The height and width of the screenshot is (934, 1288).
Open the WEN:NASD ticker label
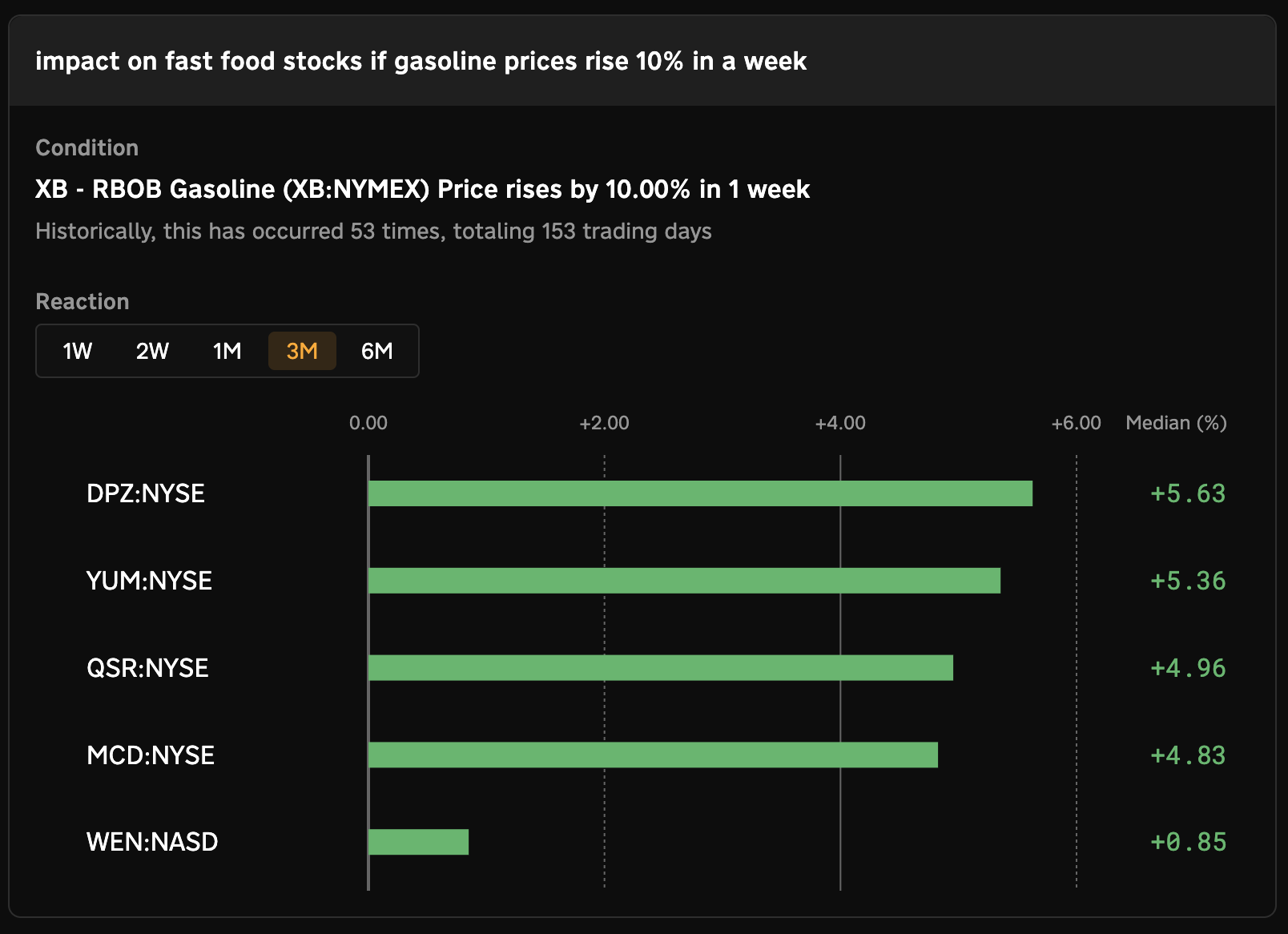pyautogui.click(x=152, y=842)
